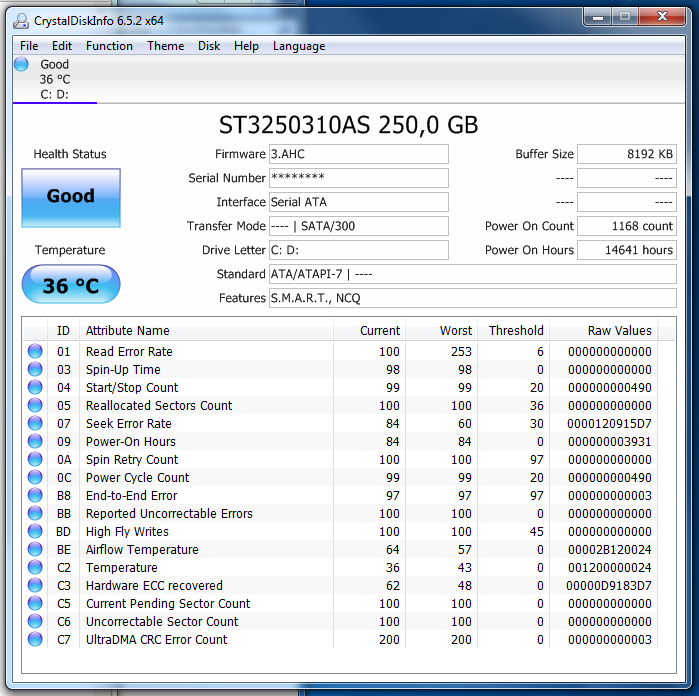Screen dimensions: 699x696
Task: Click the Worst column header
Action: [x=441, y=330]
